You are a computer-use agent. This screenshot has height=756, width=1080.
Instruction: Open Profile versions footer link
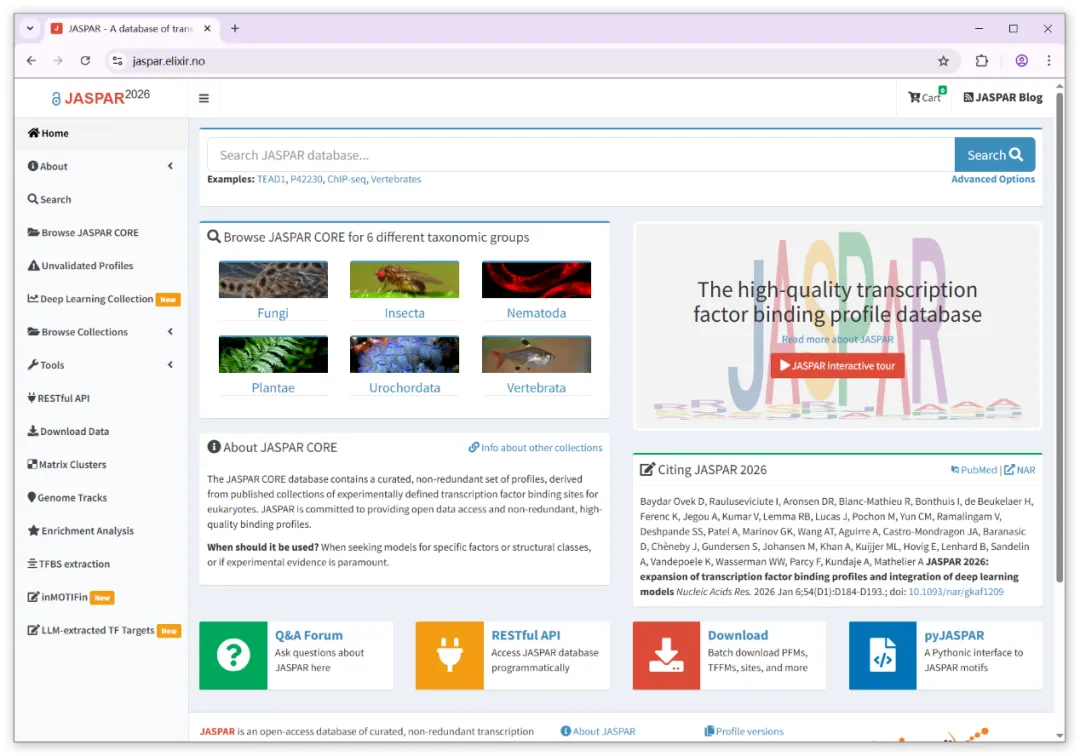[744, 731]
